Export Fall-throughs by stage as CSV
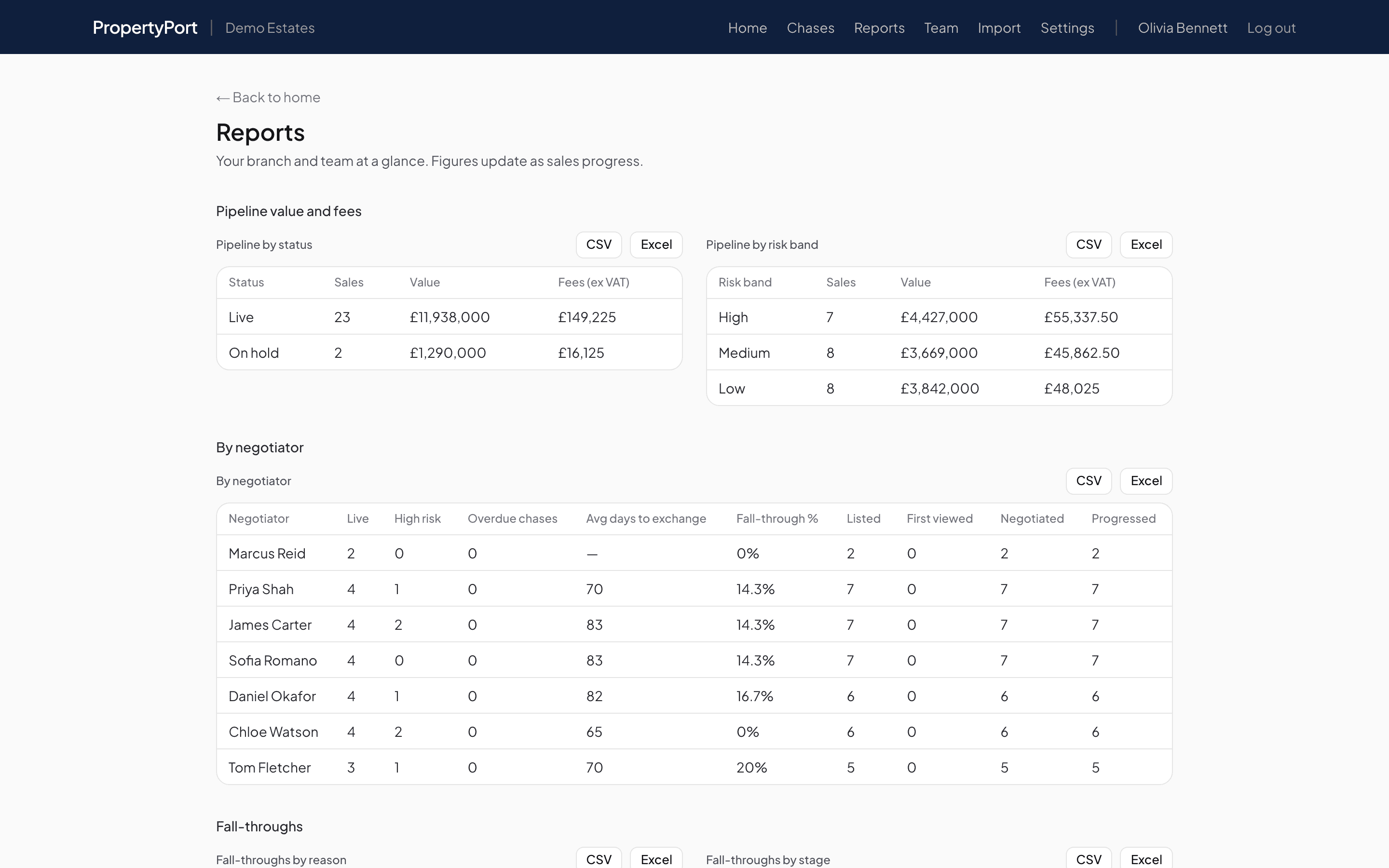Image resolution: width=1389 pixels, height=868 pixels. click(x=1088, y=858)
